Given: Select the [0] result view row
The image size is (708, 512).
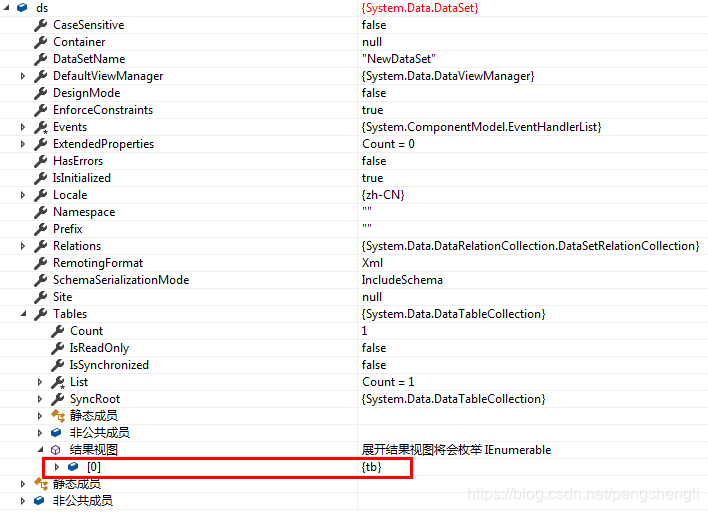Looking at the screenshot, I should [227, 467].
